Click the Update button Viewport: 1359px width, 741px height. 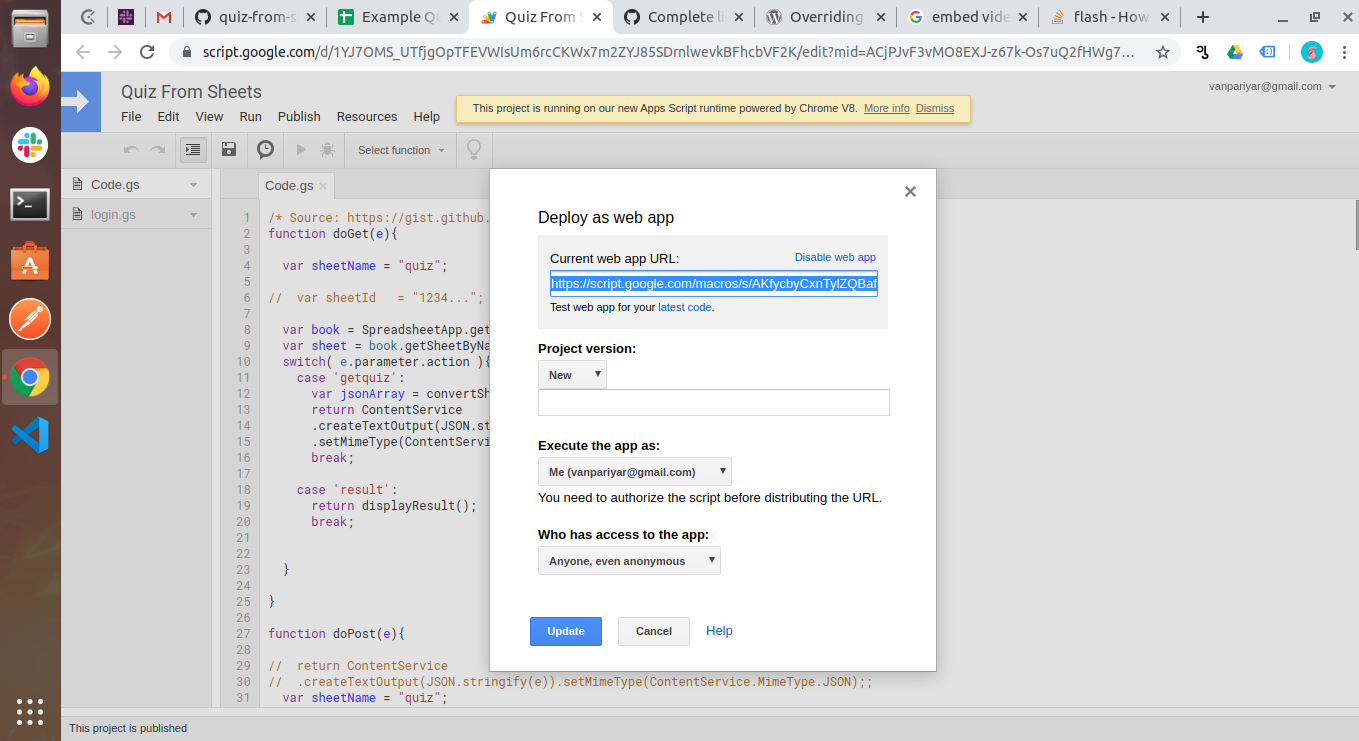566,631
